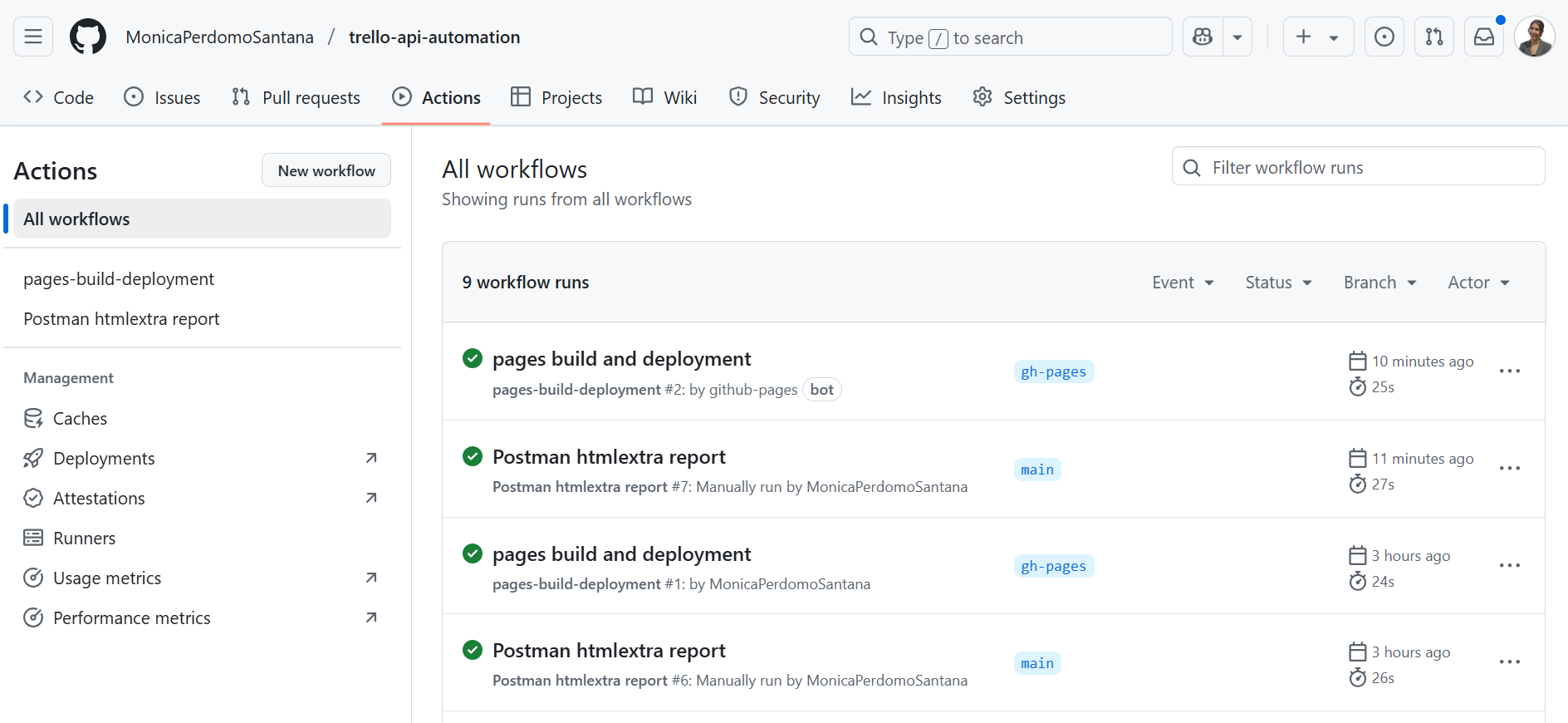
Task: Select All workflows in sidebar
Action: coord(202,219)
